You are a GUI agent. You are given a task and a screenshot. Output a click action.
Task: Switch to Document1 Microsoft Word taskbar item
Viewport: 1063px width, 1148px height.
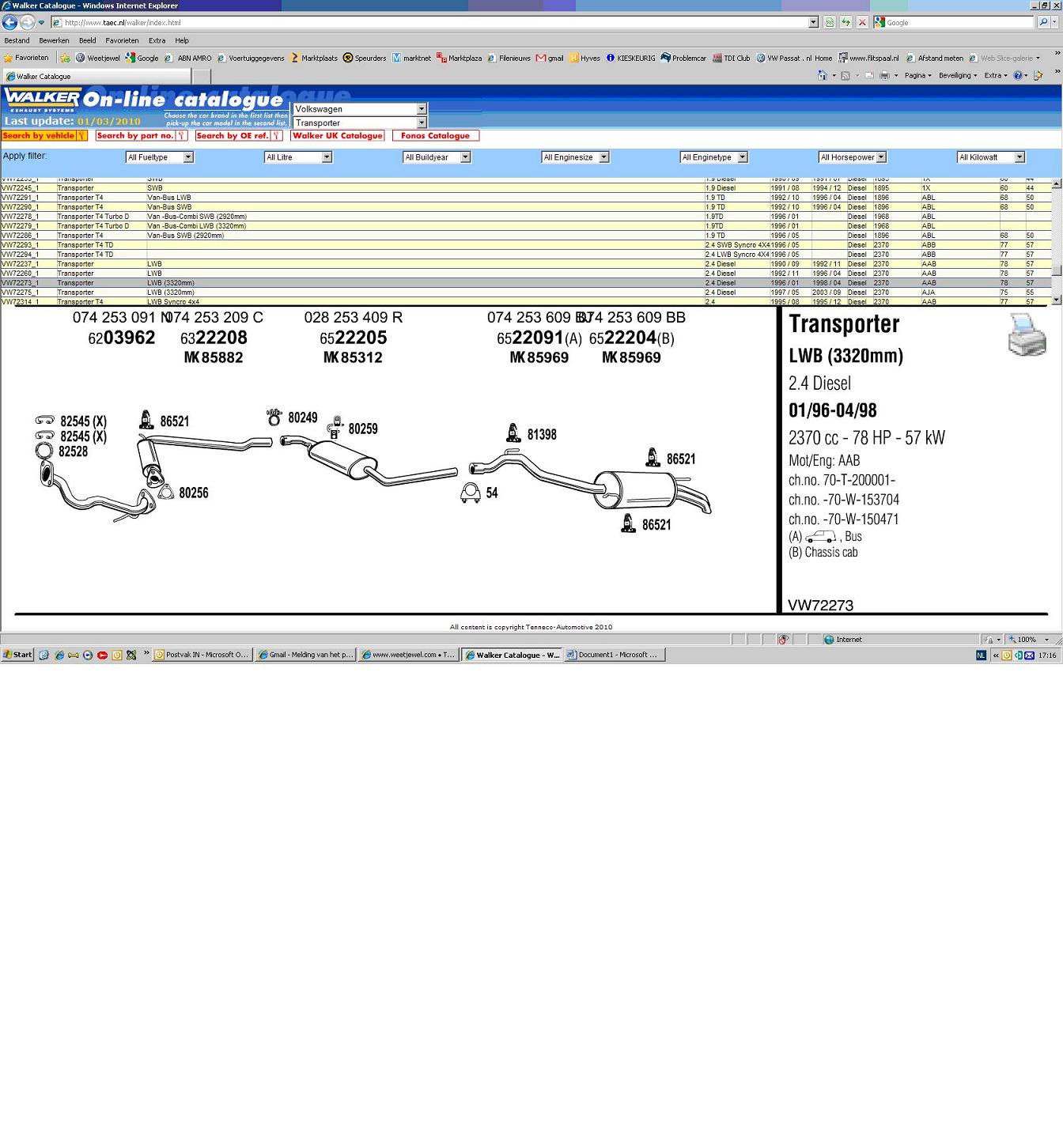click(614, 655)
